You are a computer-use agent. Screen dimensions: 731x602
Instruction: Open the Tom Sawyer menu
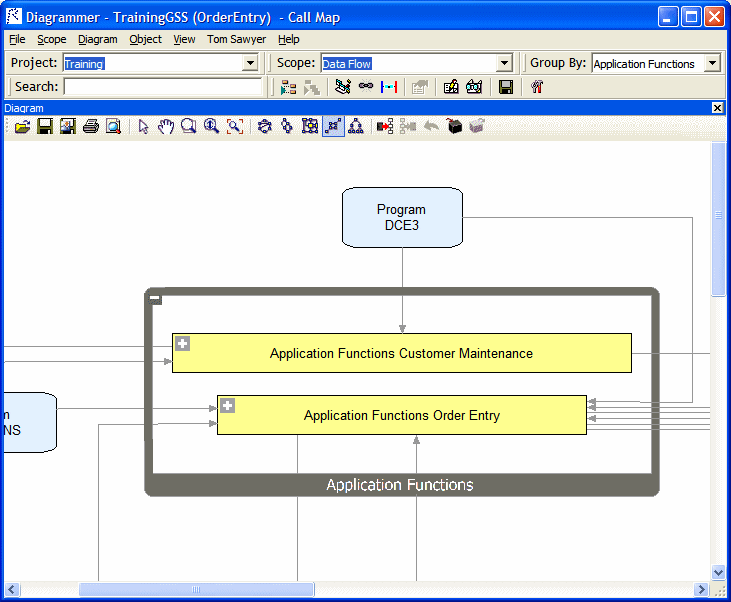[x=236, y=40]
